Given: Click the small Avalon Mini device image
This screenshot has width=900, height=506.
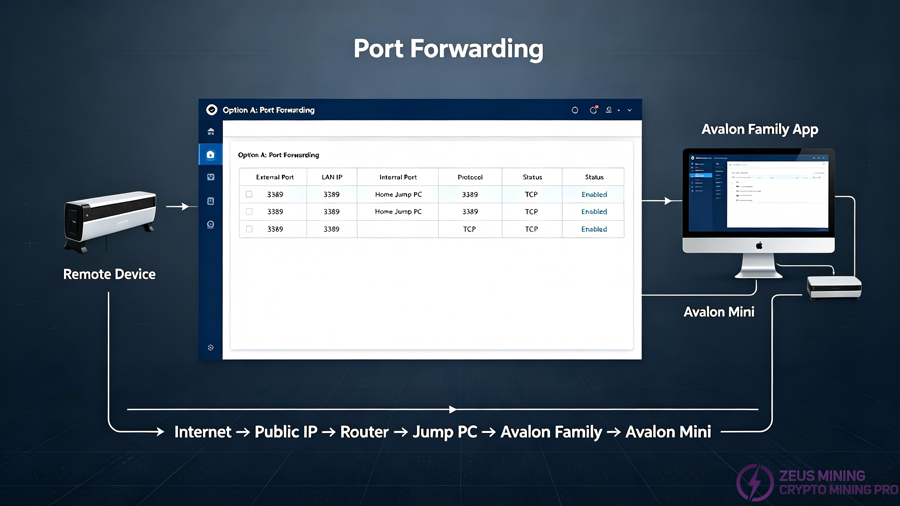Looking at the screenshot, I should click(834, 287).
